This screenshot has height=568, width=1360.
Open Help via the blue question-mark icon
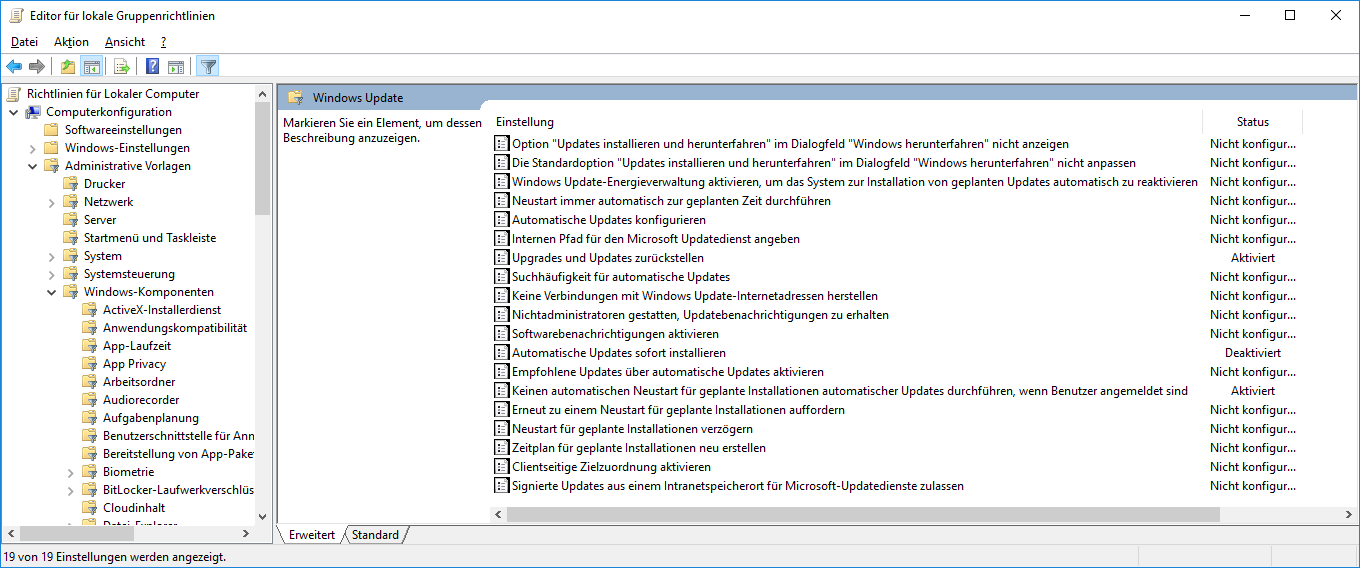tap(153, 67)
